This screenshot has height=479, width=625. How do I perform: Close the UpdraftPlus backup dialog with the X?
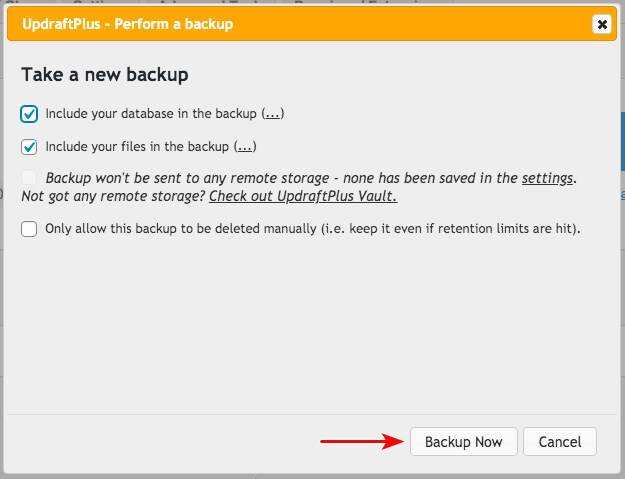tap(601, 24)
